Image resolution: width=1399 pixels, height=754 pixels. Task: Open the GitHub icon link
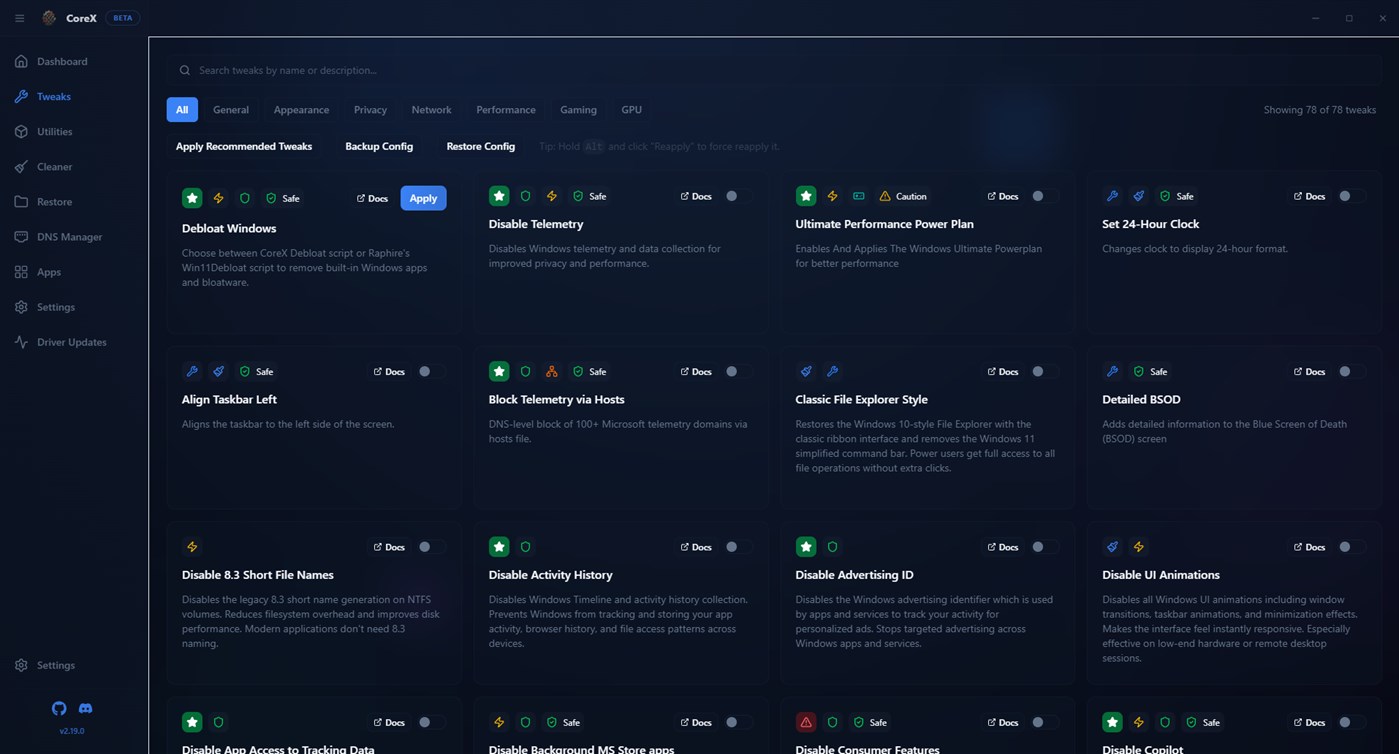pyautogui.click(x=59, y=708)
